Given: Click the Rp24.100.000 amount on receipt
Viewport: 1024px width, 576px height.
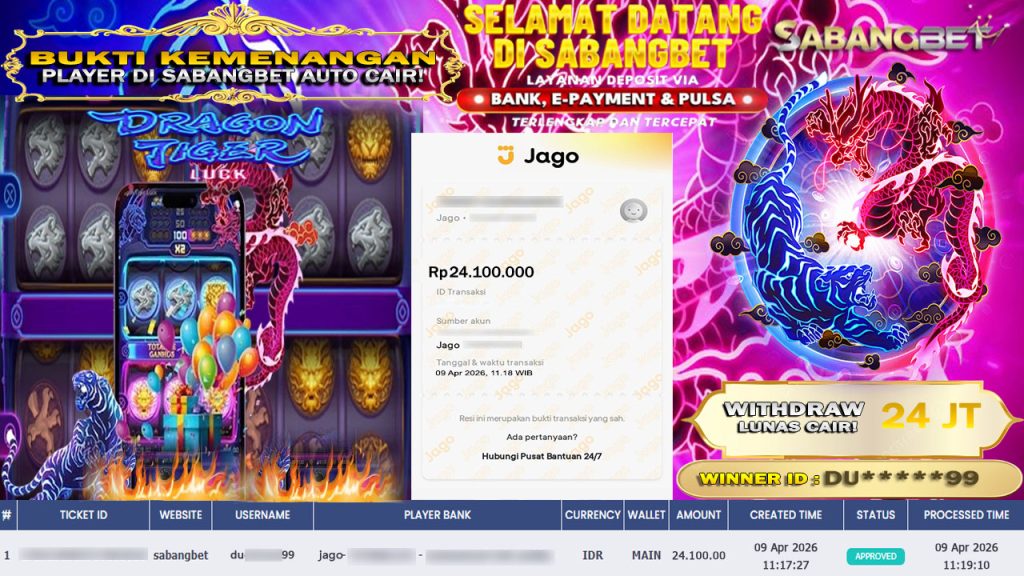Looking at the screenshot, I should 481,272.
